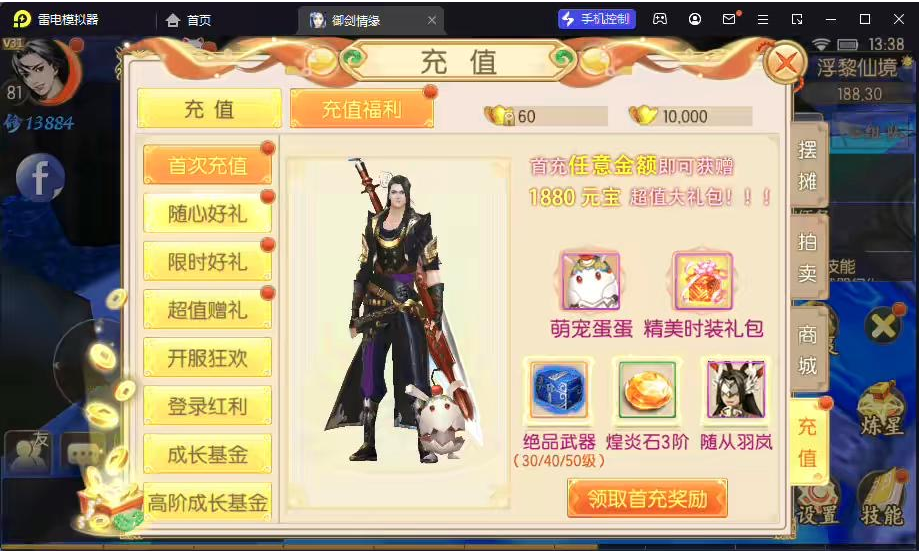Click the 手机控制 phone control button

[x=597, y=19]
